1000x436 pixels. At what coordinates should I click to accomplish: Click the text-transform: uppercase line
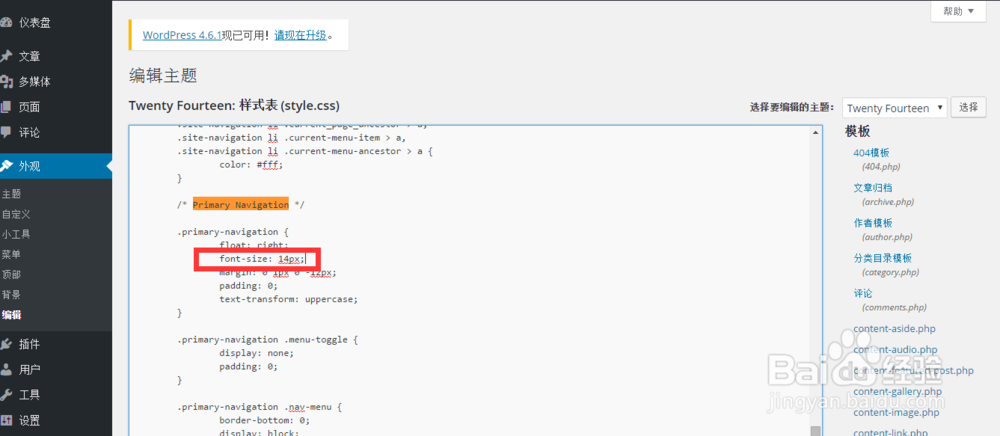coord(288,299)
